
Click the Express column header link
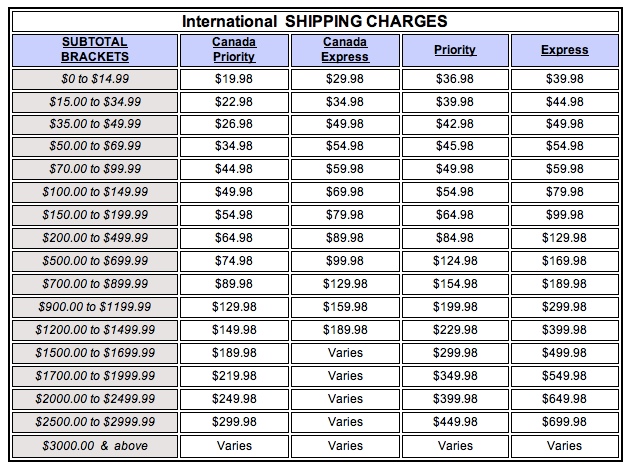[x=565, y=50]
